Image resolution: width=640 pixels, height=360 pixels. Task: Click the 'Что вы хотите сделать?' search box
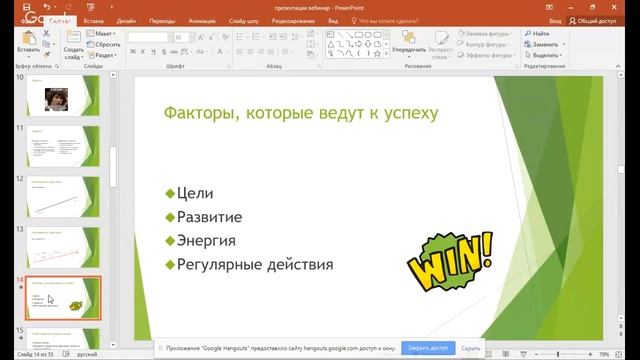[x=384, y=21]
